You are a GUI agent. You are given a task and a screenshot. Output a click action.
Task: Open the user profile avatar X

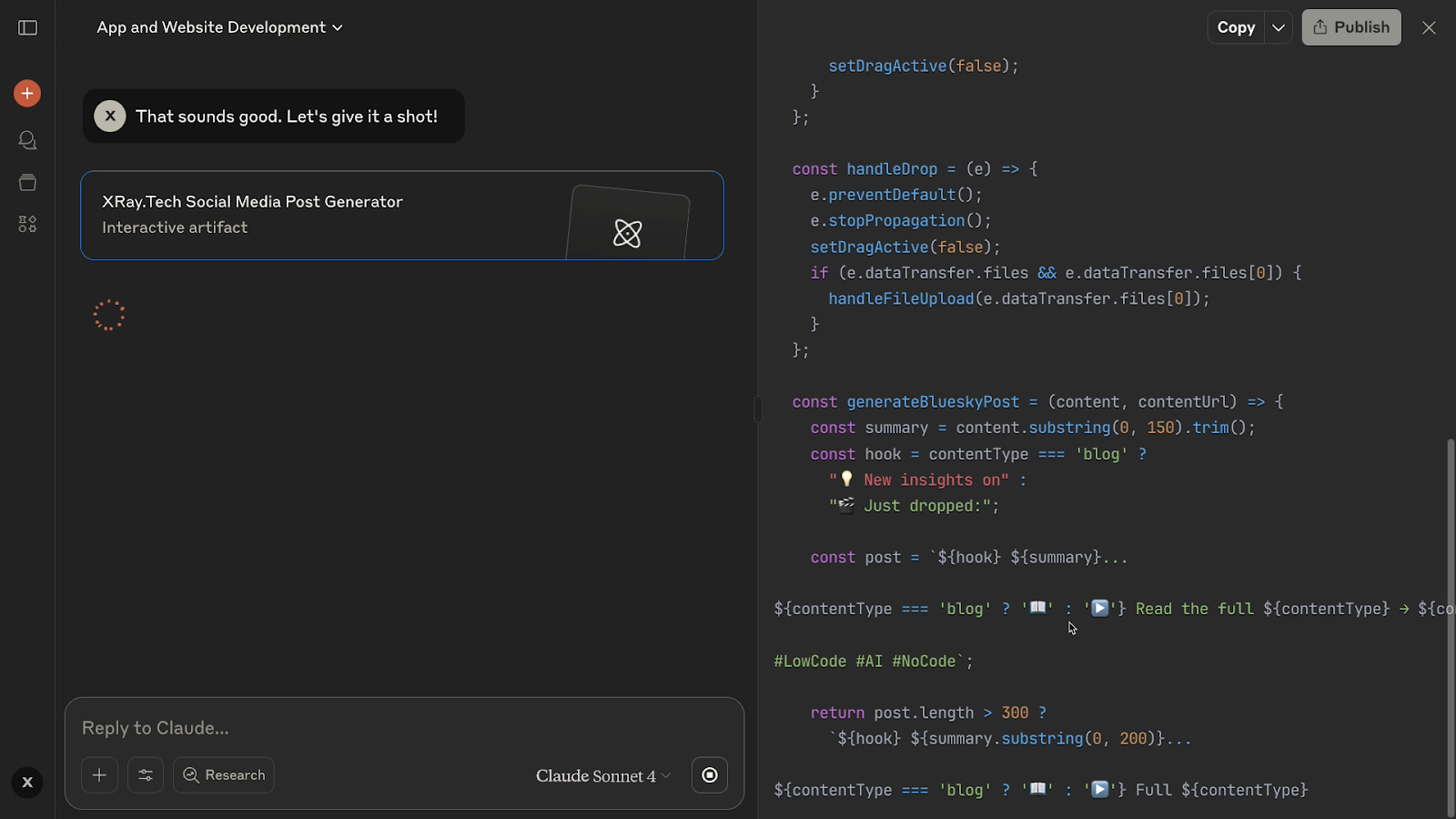(x=27, y=783)
